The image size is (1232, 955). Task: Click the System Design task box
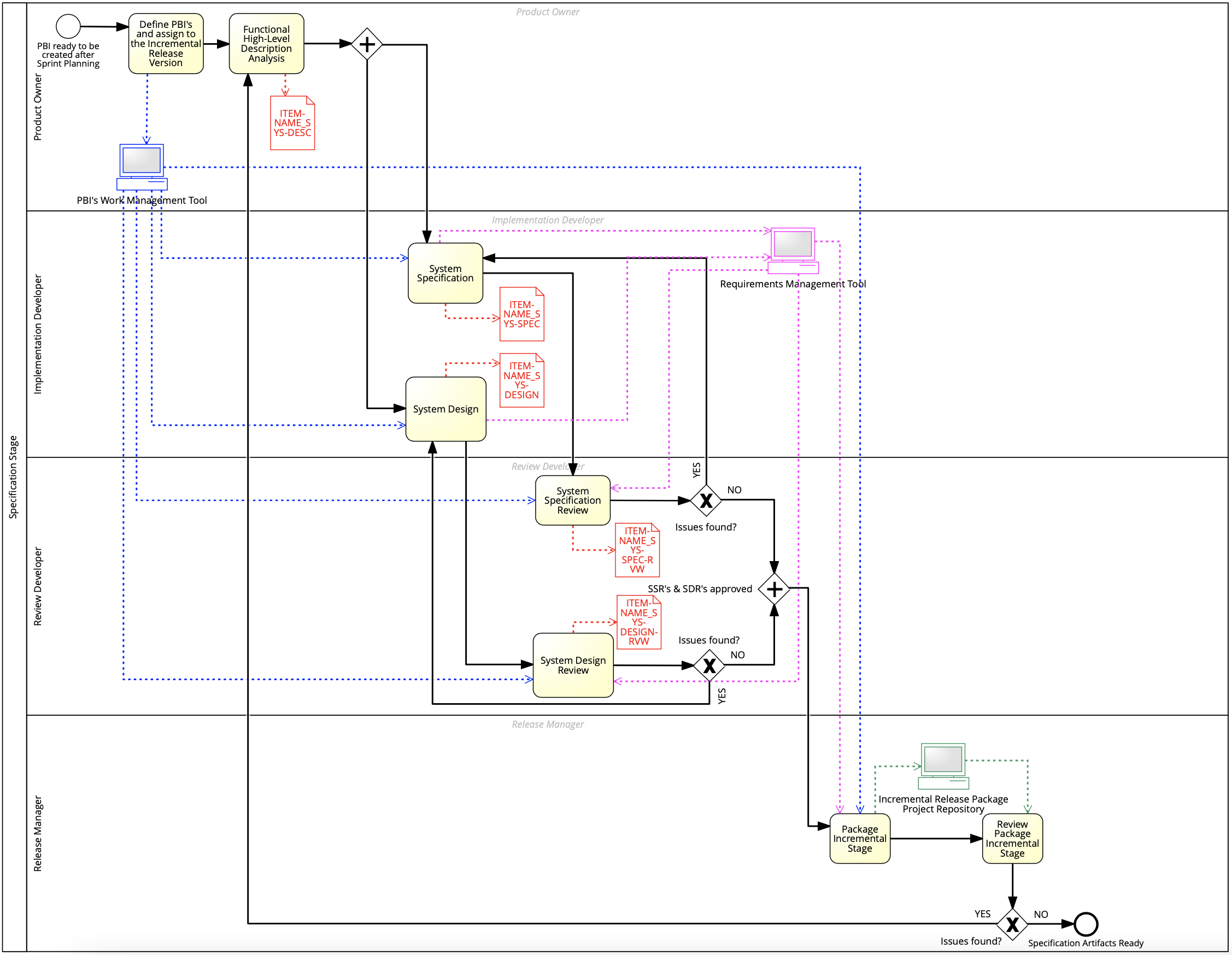coord(445,409)
